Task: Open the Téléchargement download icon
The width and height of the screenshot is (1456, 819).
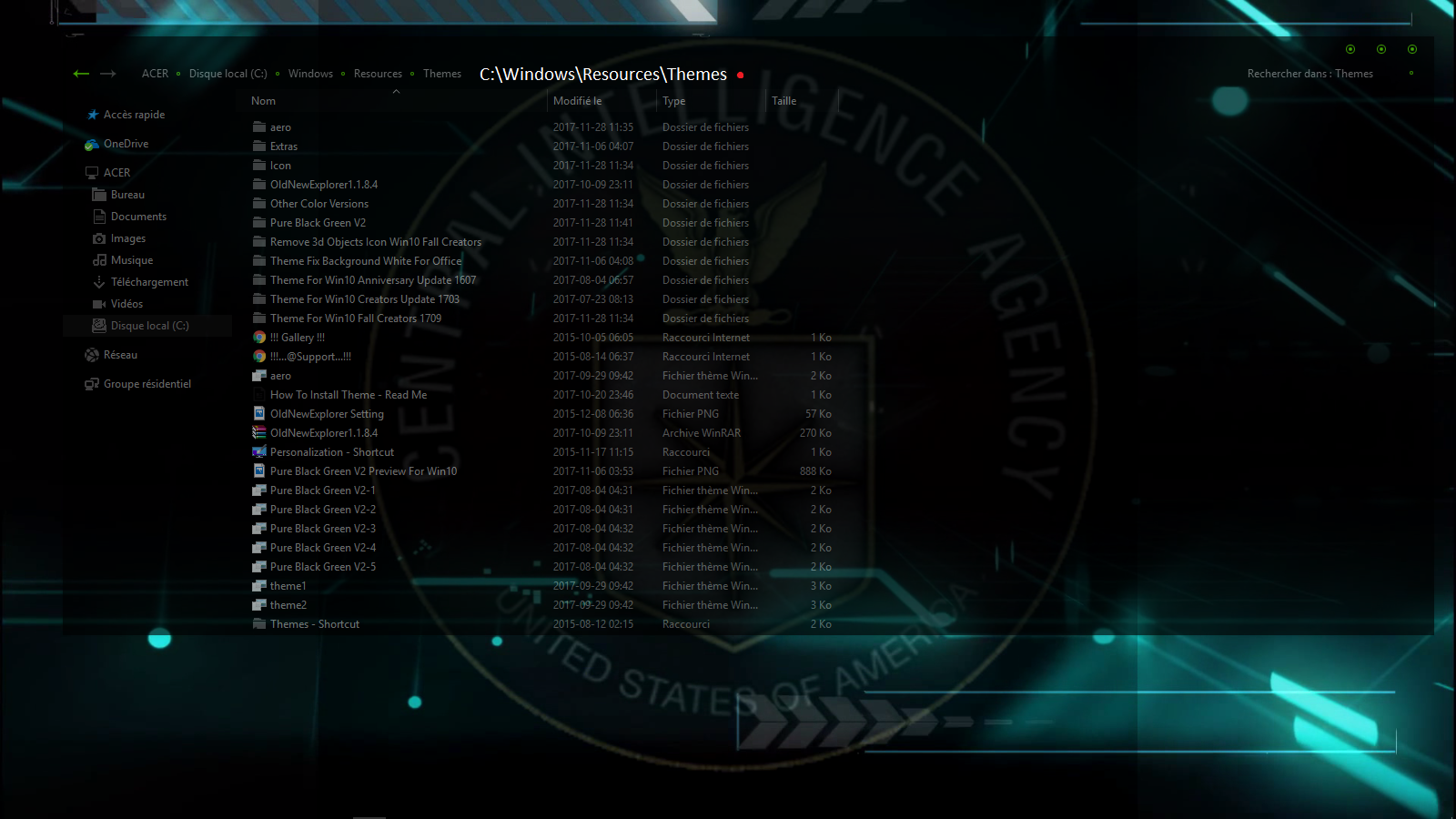Action: [x=99, y=282]
